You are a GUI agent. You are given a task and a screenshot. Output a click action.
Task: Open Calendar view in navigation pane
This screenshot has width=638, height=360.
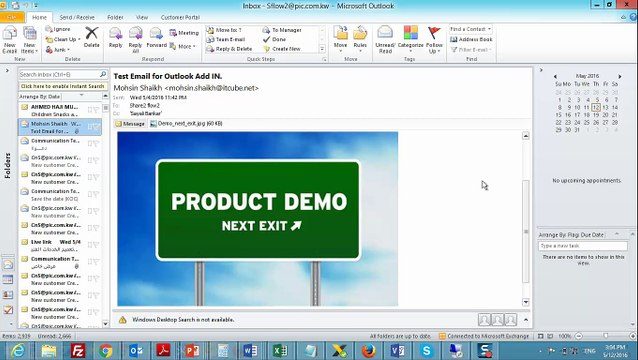coord(8,279)
